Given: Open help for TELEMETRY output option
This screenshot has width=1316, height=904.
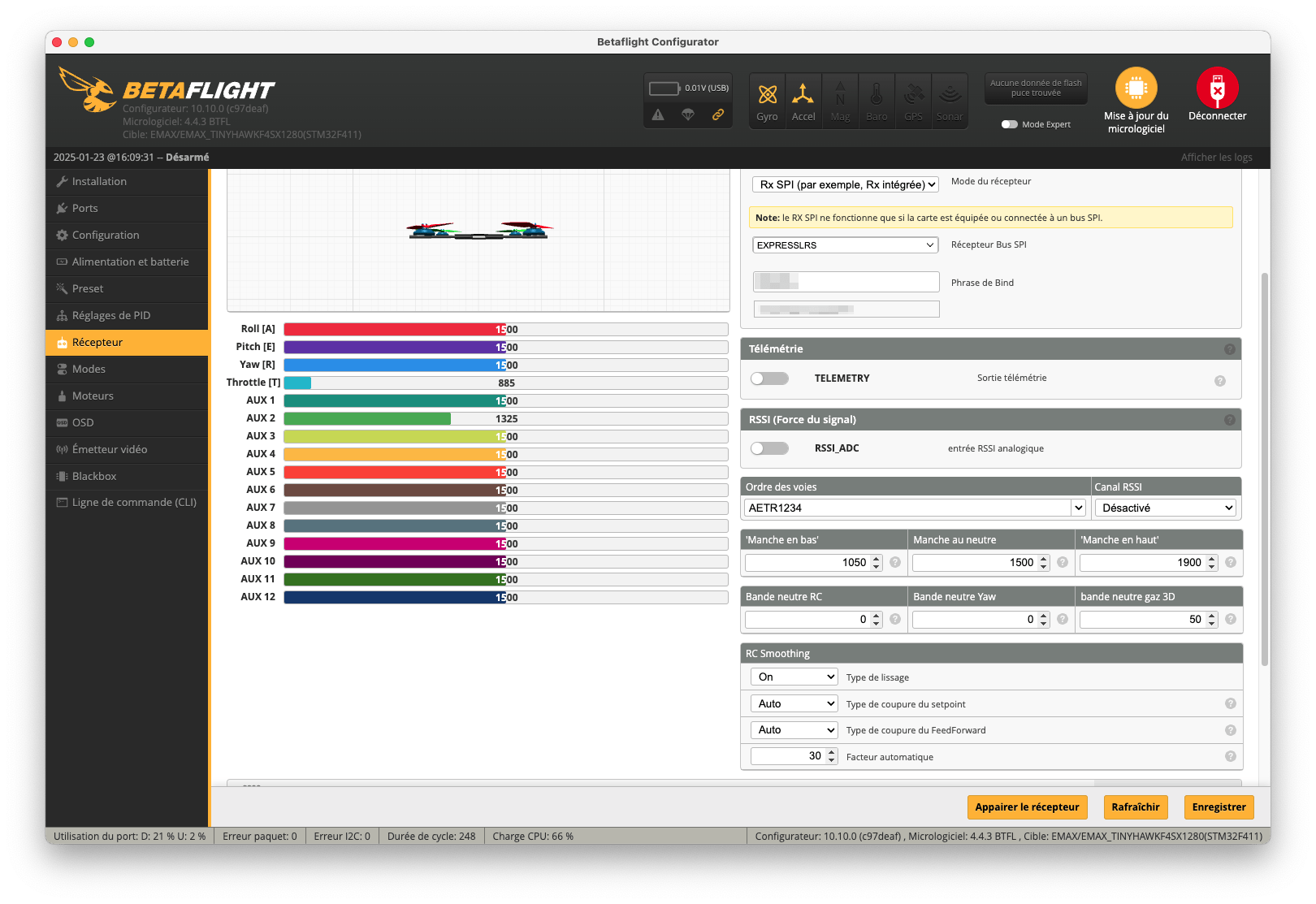Looking at the screenshot, I should pos(1220,381).
